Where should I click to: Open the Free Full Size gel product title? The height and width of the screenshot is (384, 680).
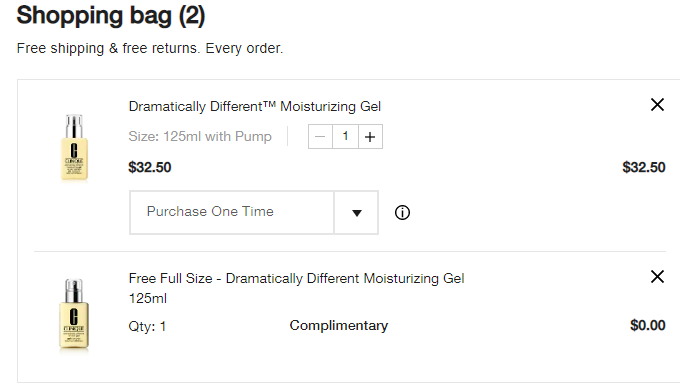[x=296, y=288]
